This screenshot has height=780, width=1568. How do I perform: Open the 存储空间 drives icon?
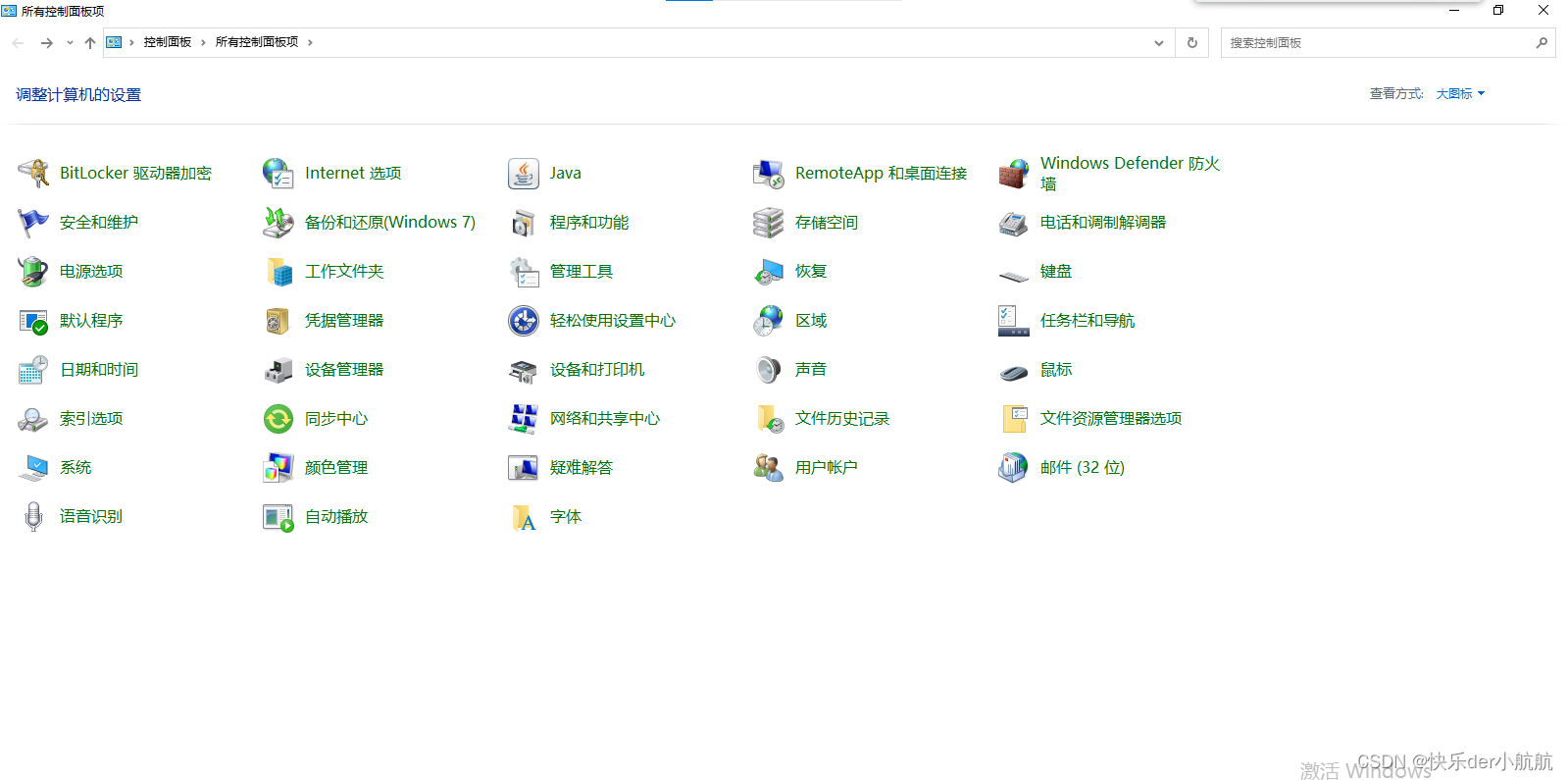[x=769, y=223]
